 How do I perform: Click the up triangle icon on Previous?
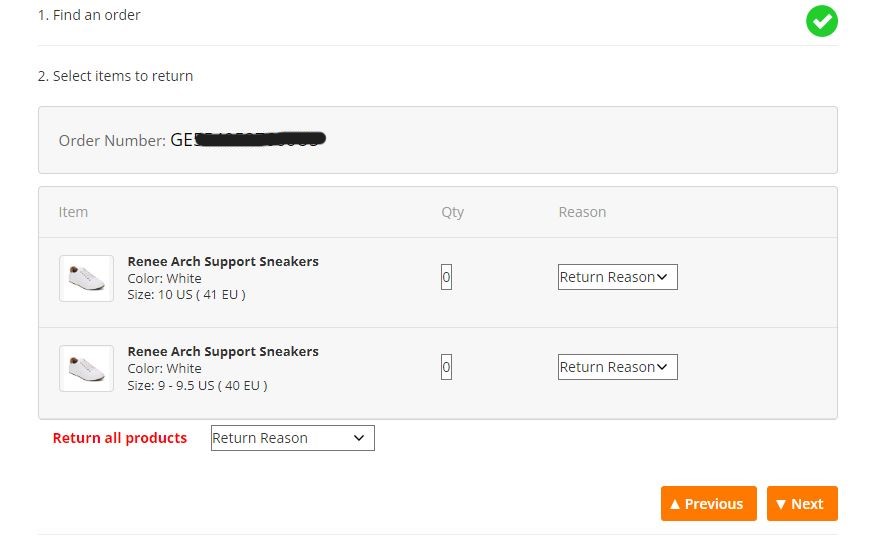(x=675, y=504)
